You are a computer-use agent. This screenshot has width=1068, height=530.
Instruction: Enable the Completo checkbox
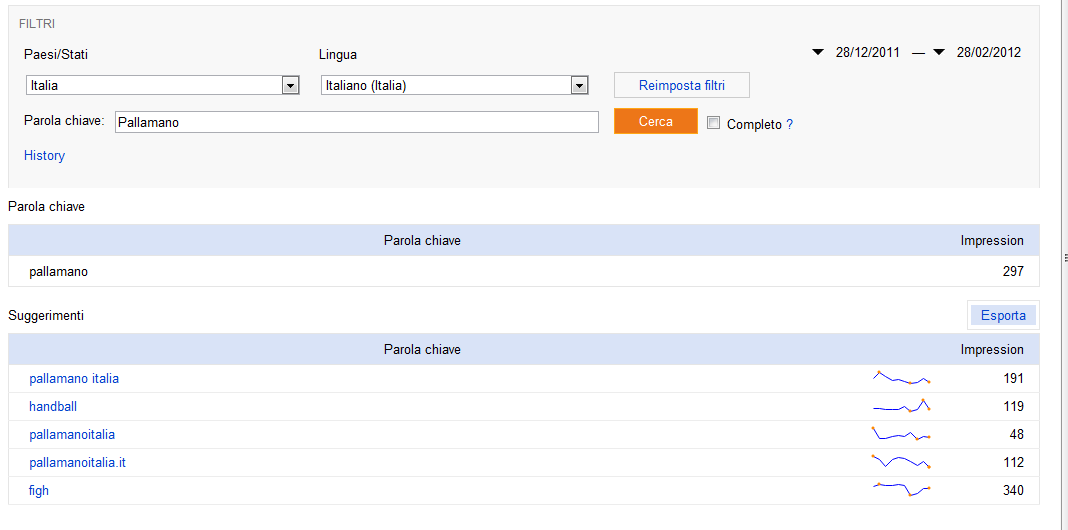[x=713, y=123]
